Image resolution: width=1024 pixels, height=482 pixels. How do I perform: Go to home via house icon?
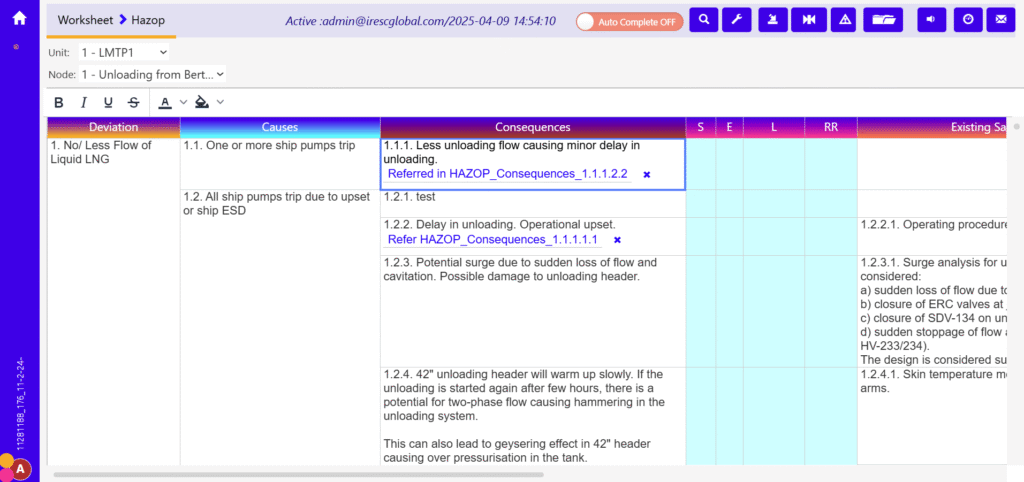19,17
